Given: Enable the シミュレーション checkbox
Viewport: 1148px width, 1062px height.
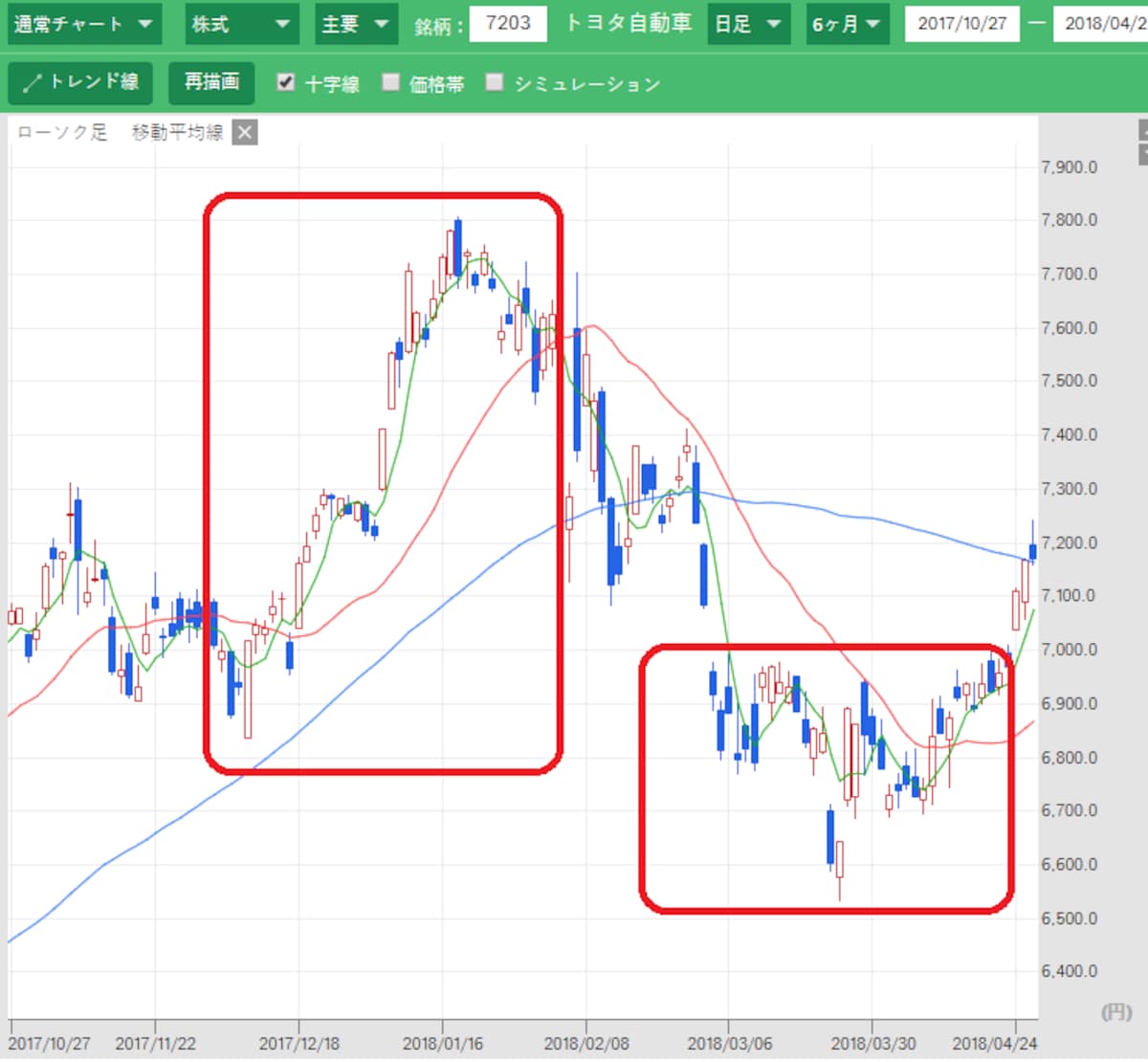Looking at the screenshot, I should 495,82.
